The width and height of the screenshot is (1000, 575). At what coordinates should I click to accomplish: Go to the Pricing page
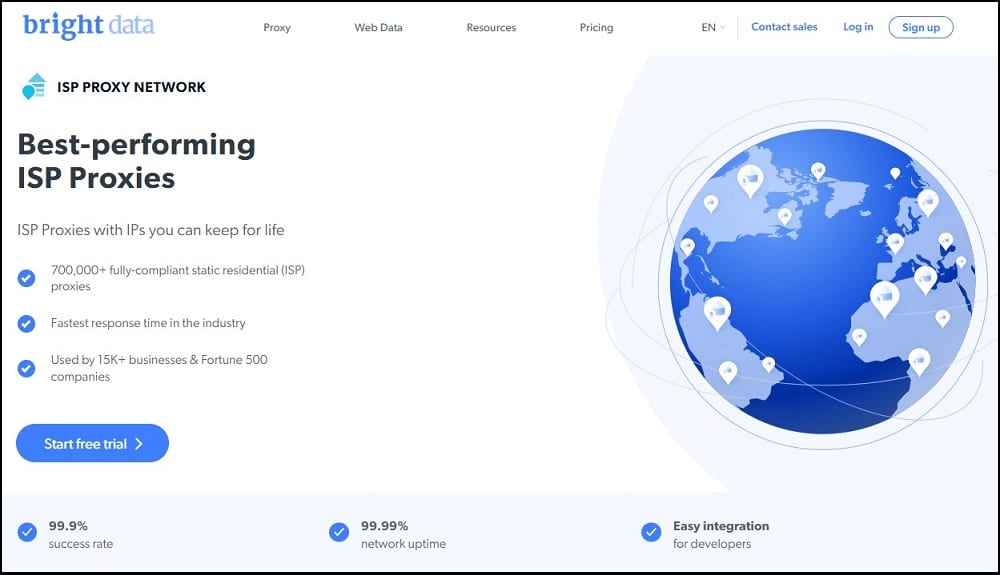click(596, 27)
